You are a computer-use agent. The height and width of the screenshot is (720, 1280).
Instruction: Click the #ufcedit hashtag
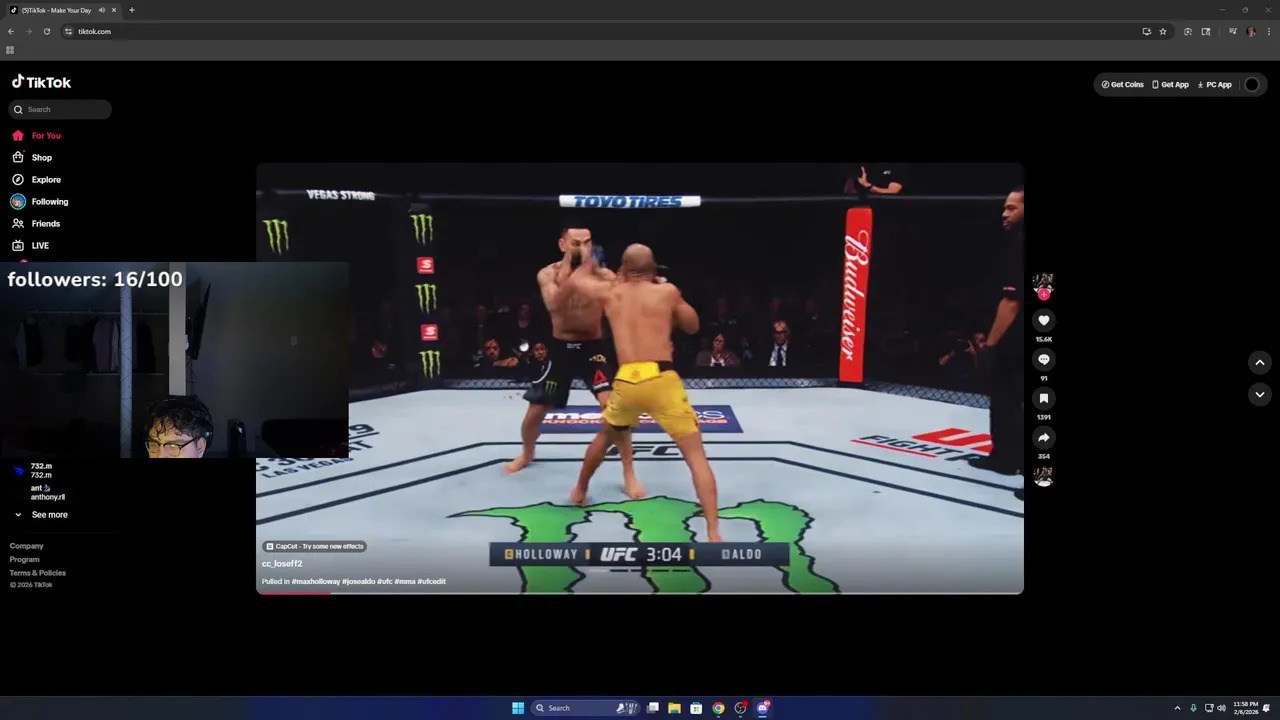tap(431, 581)
